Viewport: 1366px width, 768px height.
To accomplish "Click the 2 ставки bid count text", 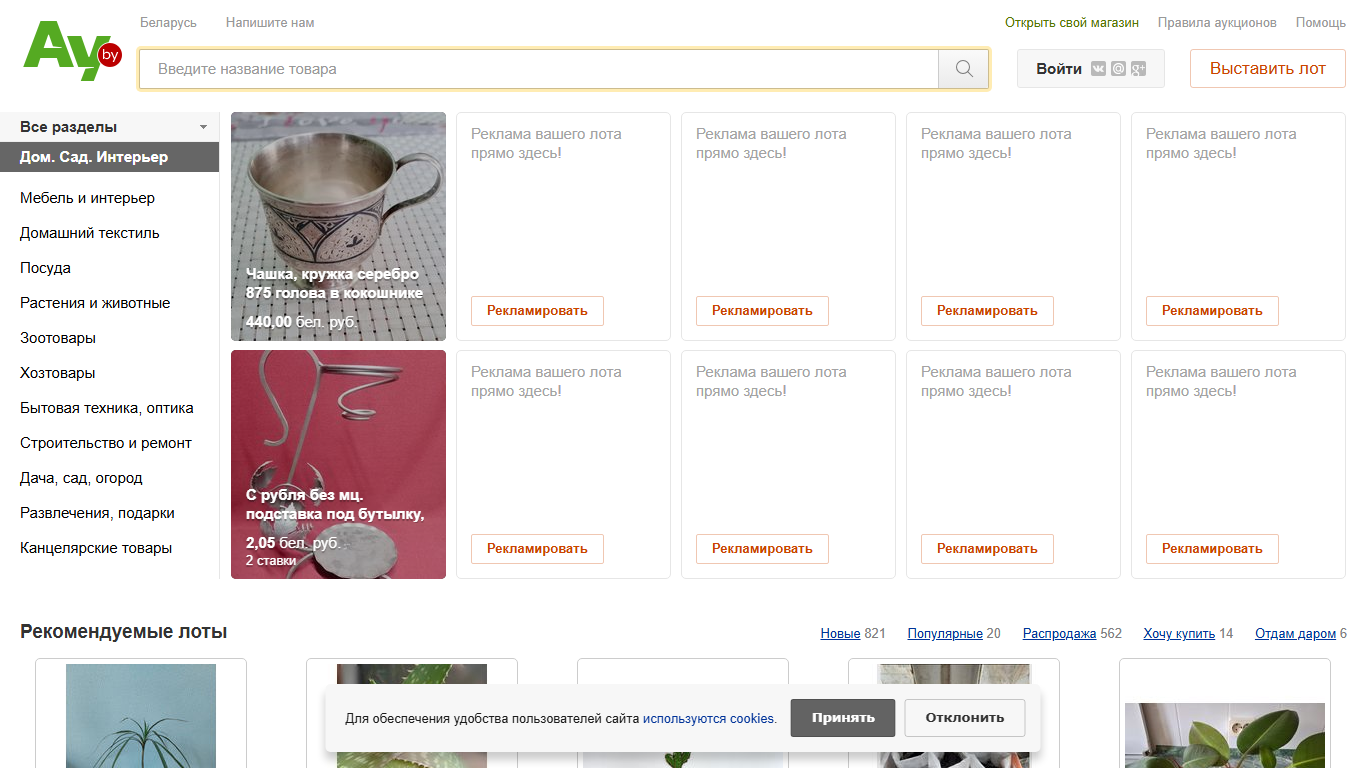I will point(271,561).
